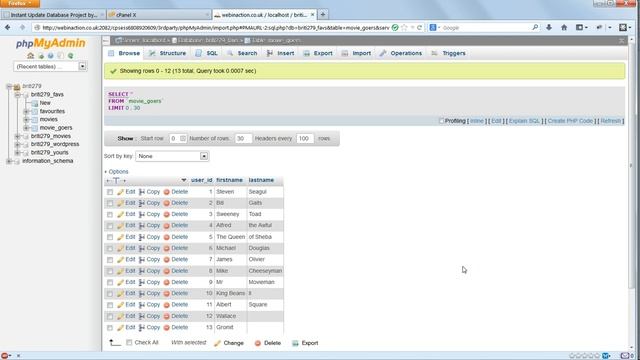
Task: Click the Explain SQL link
Action: click(524, 121)
